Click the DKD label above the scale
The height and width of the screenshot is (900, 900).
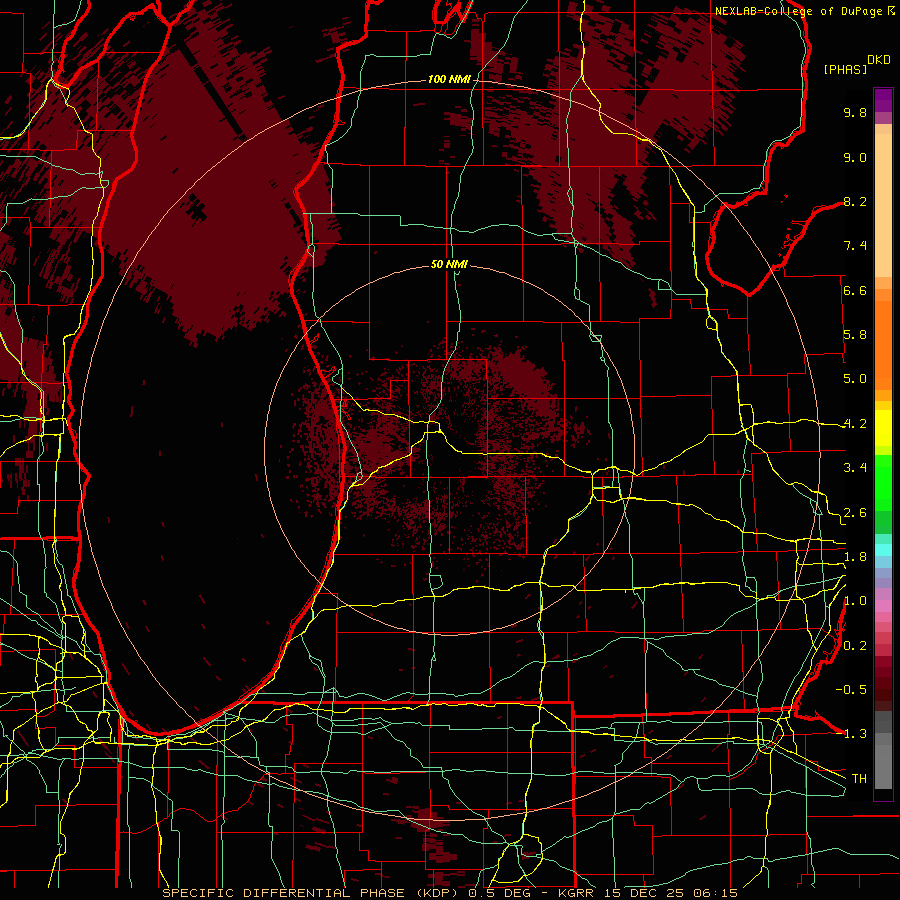pyautogui.click(x=879, y=60)
